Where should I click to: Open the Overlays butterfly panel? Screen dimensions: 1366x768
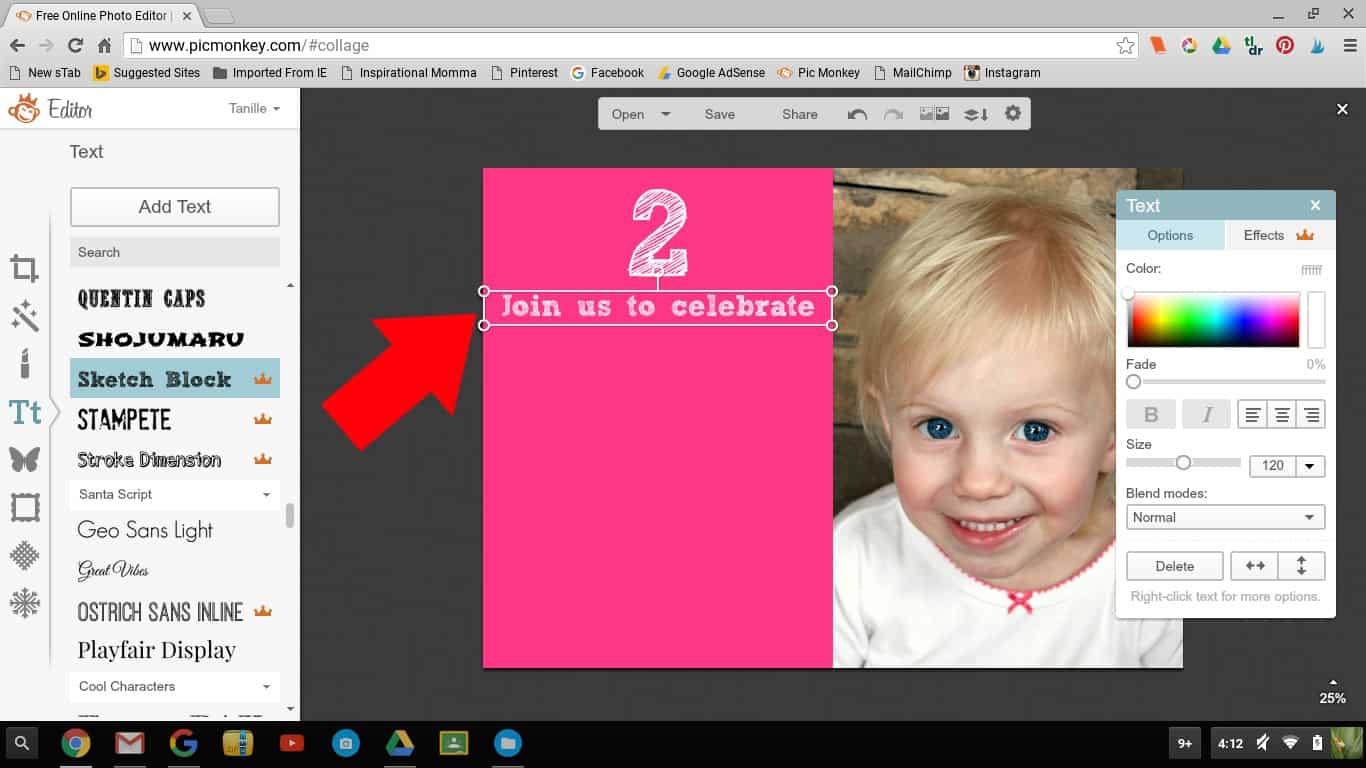coord(25,459)
